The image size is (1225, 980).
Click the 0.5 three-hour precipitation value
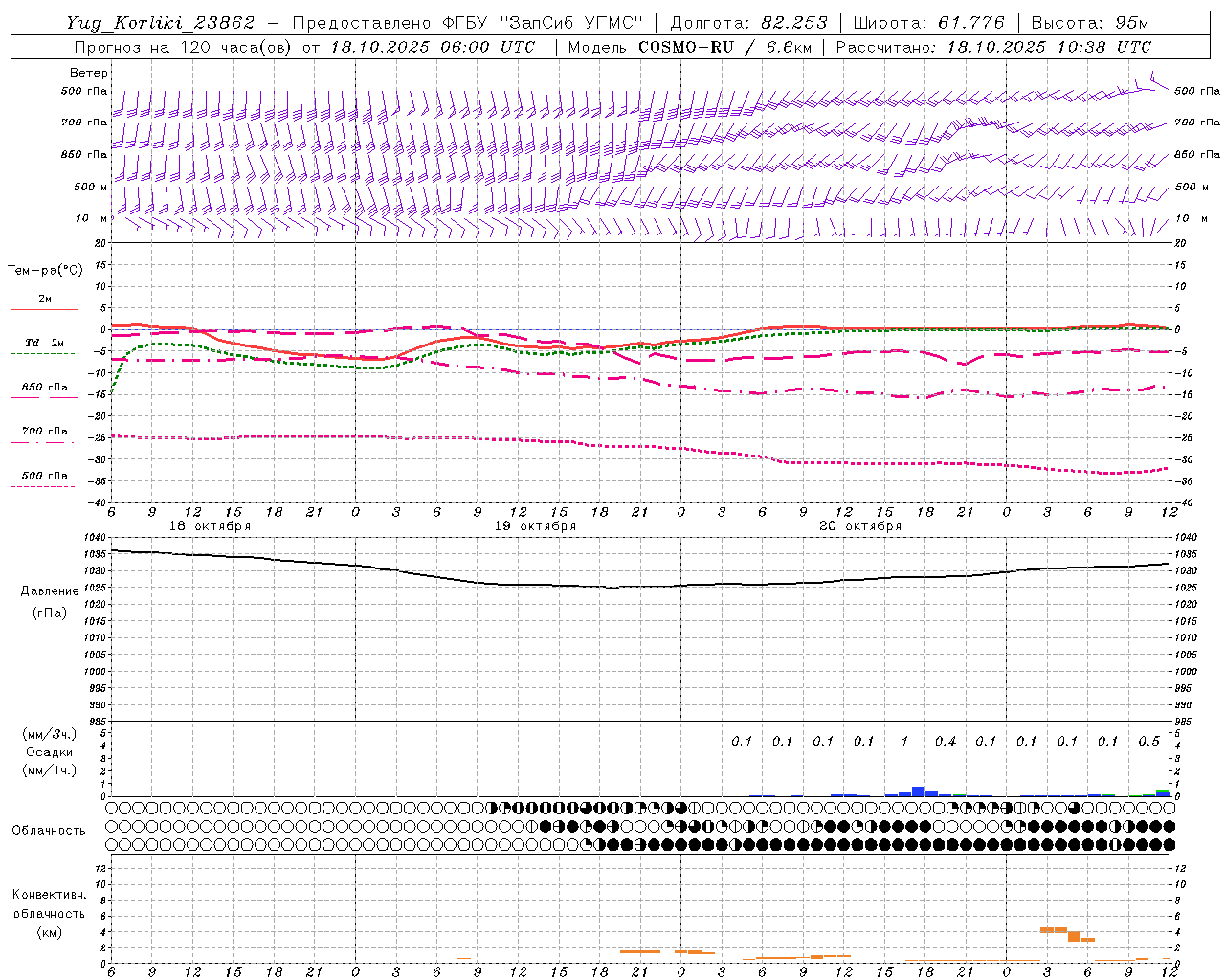pyautogui.click(x=1148, y=741)
